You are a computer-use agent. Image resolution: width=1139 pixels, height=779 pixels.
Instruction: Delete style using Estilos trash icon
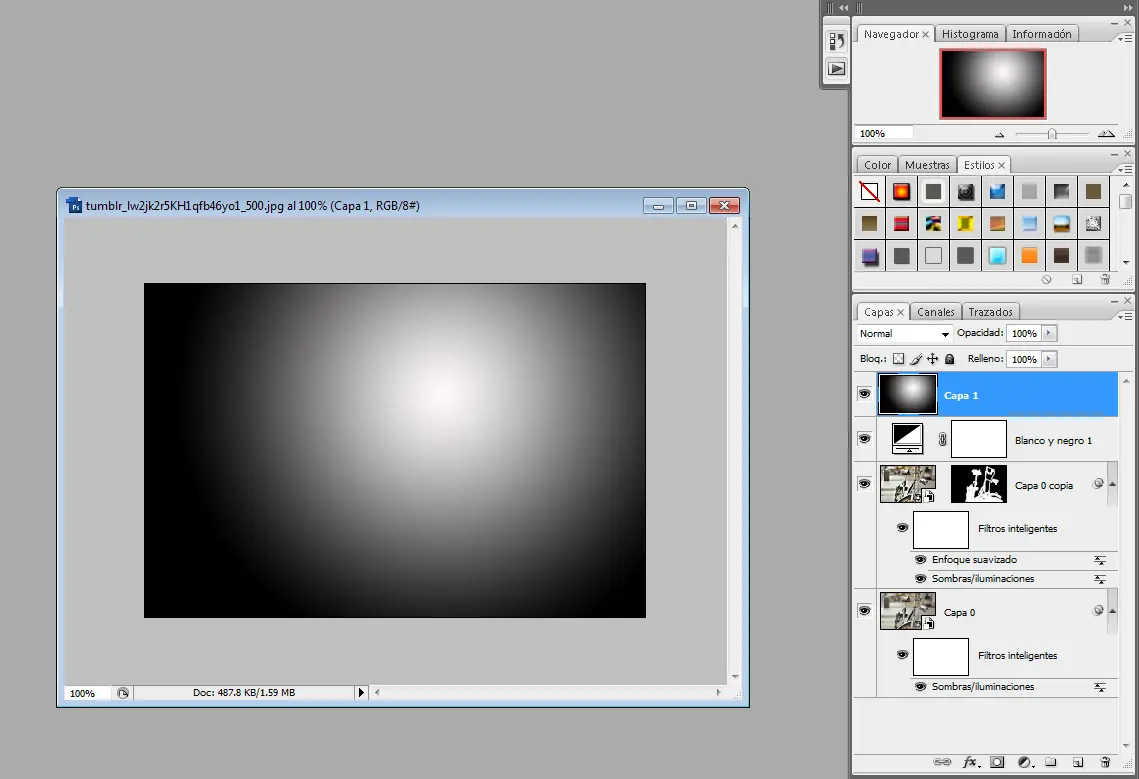(1105, 279)
